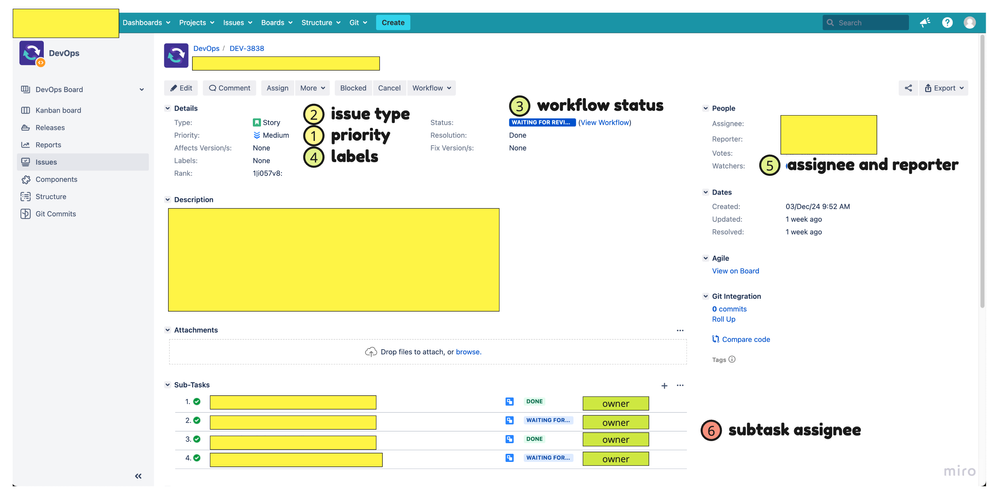Select Issues in the sidebar
This screenshot has height=499, width=999.
(83, 162)
